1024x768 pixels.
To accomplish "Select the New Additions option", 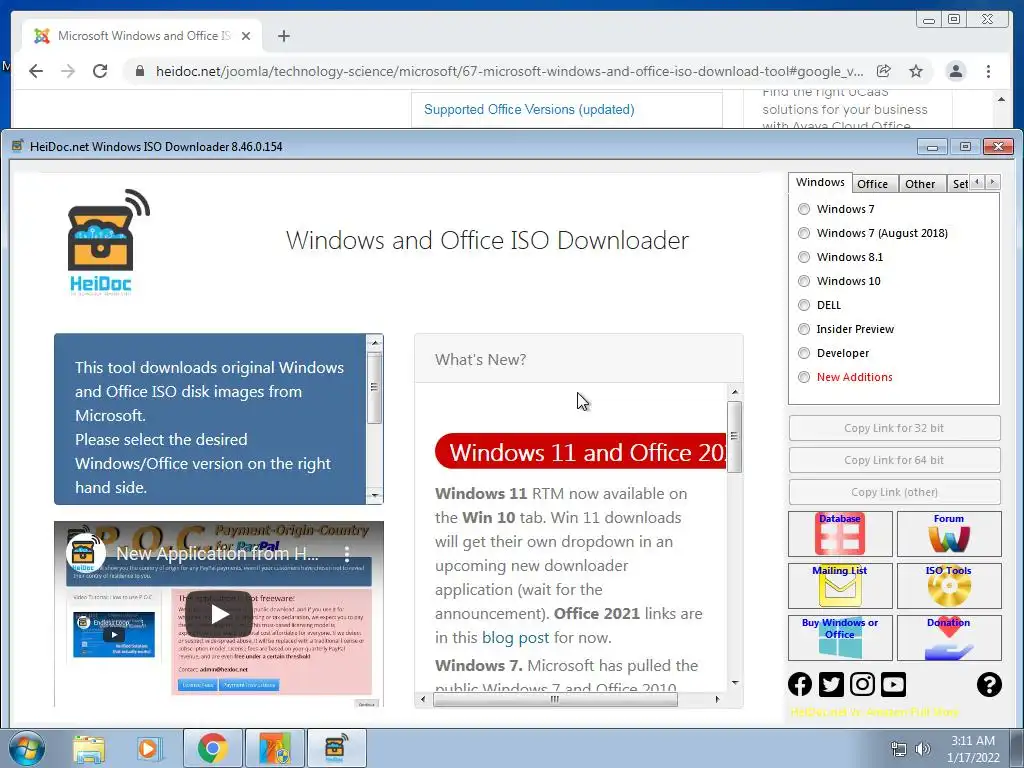I will [804, 377].
